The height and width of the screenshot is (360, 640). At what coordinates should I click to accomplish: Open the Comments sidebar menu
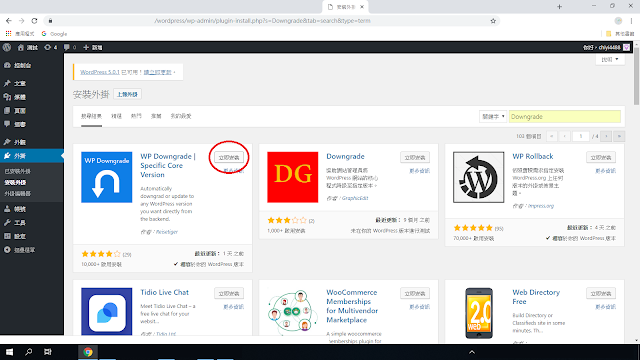(x=32, y=124)
